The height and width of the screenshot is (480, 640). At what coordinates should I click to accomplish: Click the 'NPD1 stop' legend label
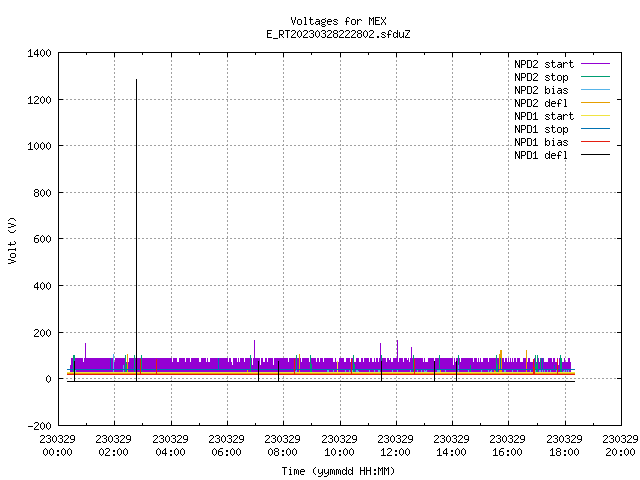tap(541, 129)
